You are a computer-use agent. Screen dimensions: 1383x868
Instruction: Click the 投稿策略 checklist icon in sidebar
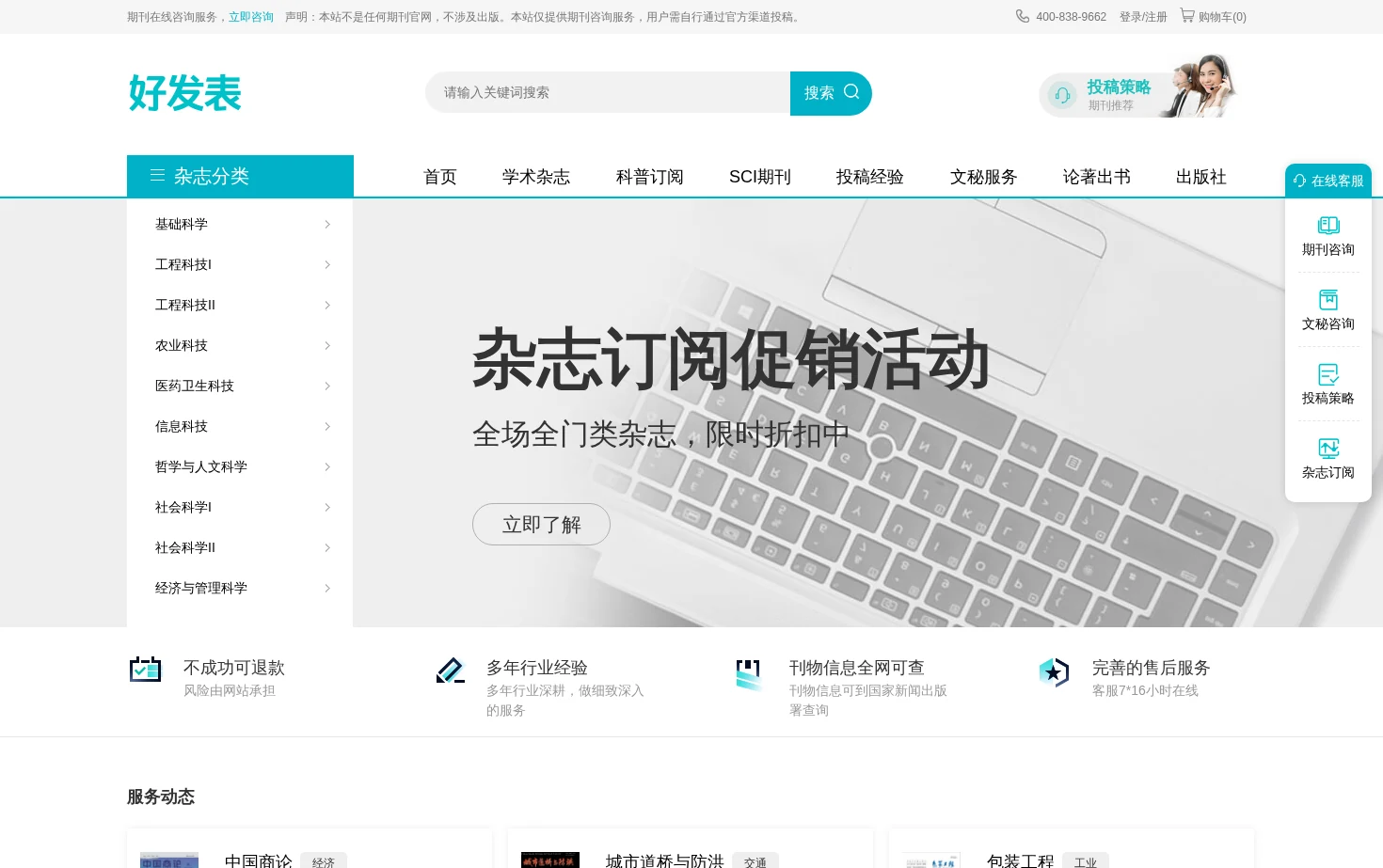tap(1328, 373)
